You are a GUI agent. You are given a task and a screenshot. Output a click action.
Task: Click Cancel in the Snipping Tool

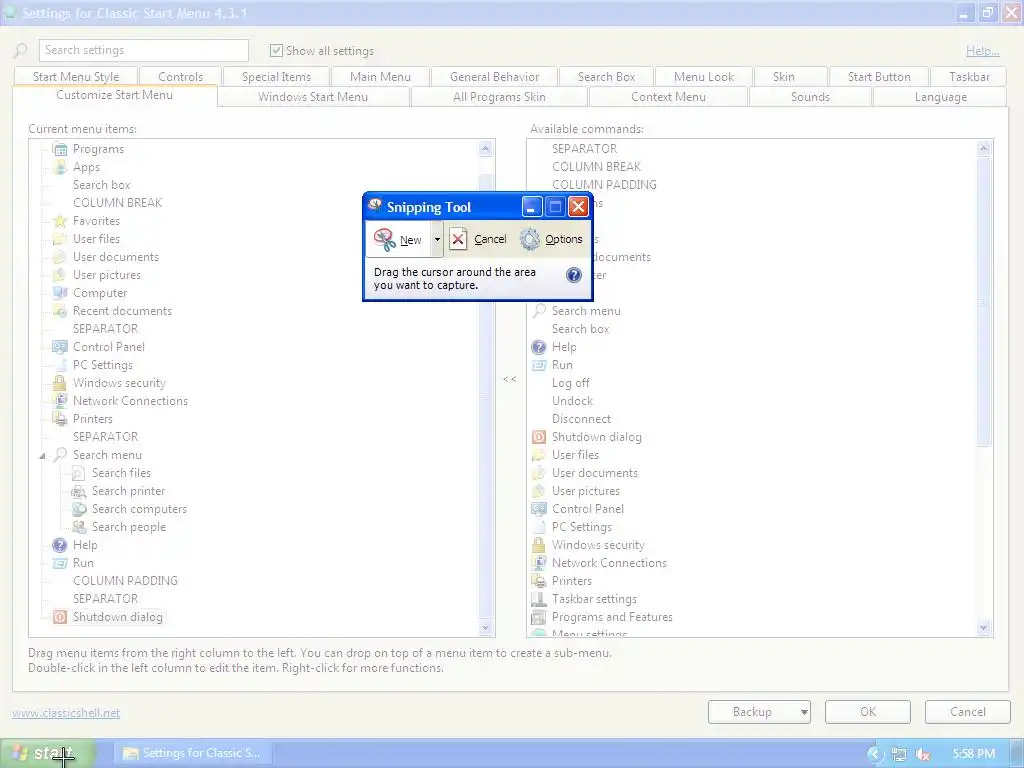[479, 239]
